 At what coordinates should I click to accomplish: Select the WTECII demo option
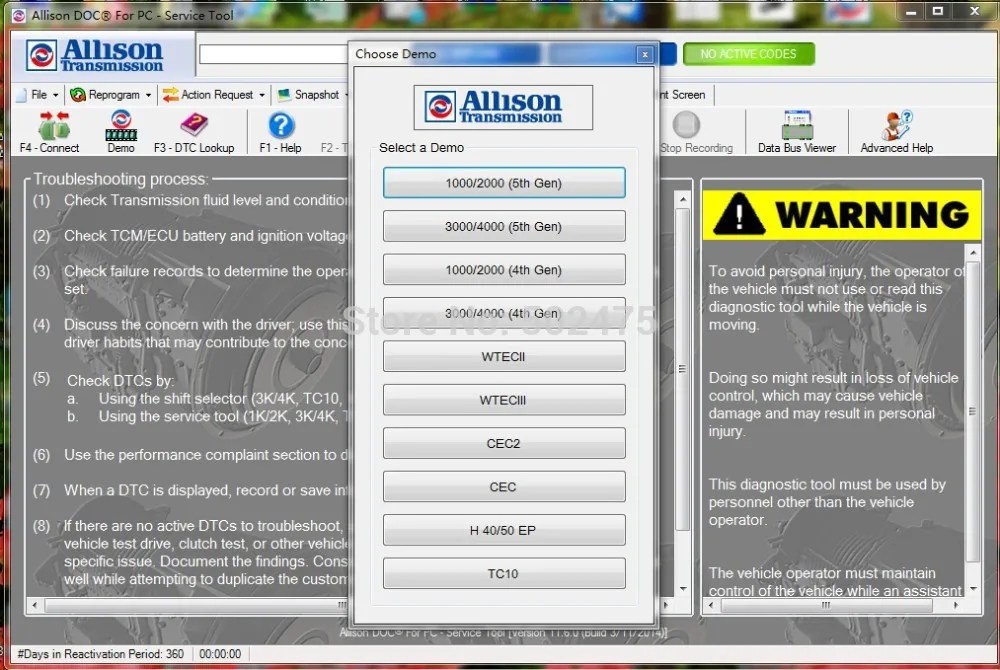click(x=503, y=356)
